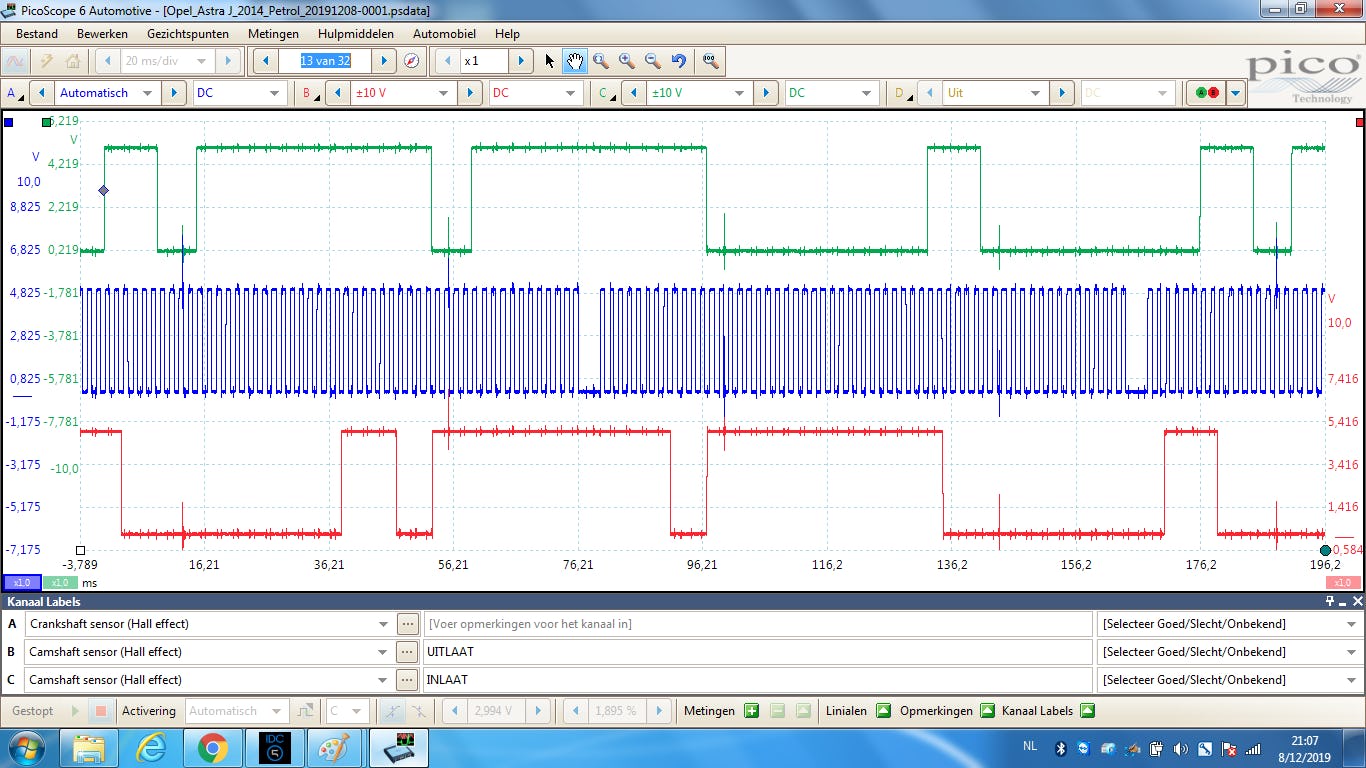Select the arrow pointer tool
1366x768 pixels.
[x=549, y=61]
